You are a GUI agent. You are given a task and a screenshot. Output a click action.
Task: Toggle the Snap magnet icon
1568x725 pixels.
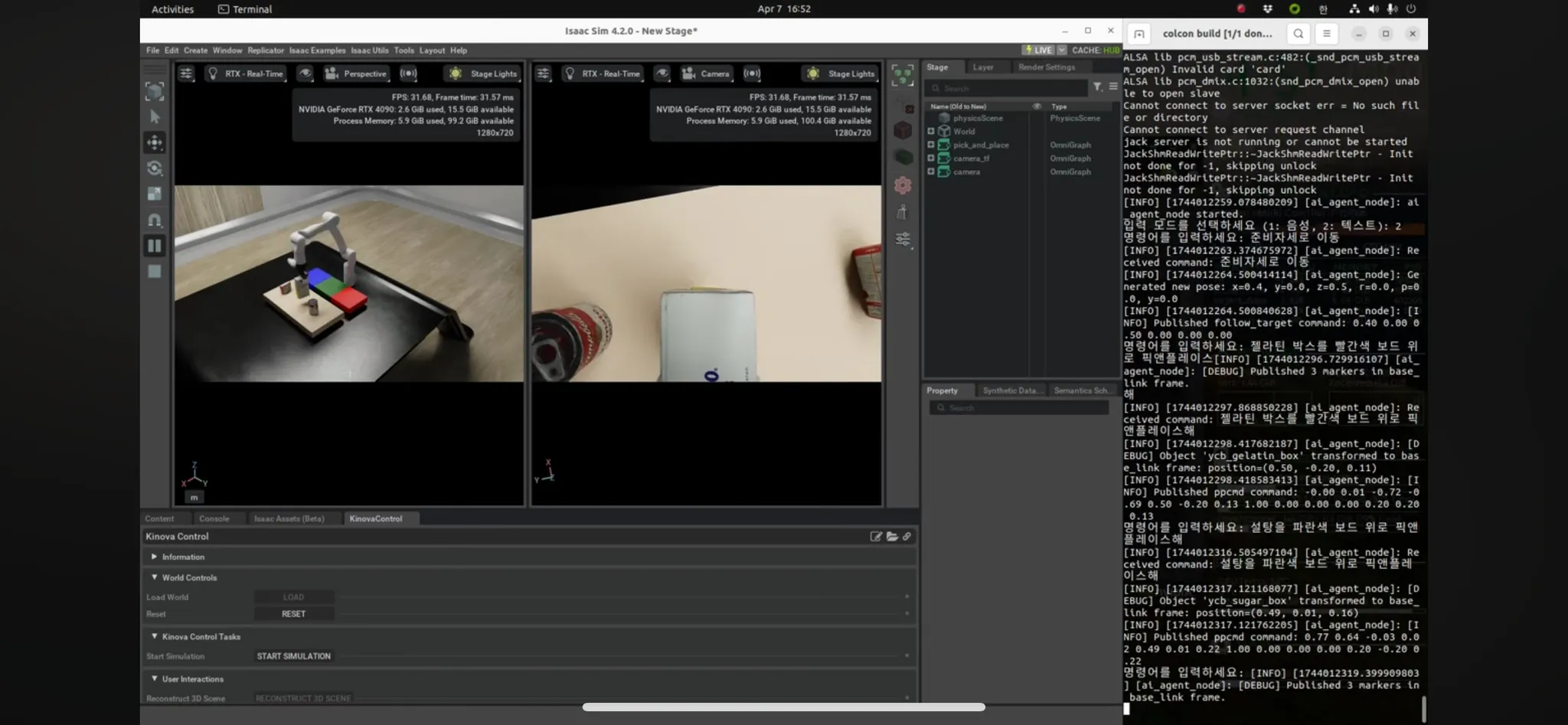(155, 220)
